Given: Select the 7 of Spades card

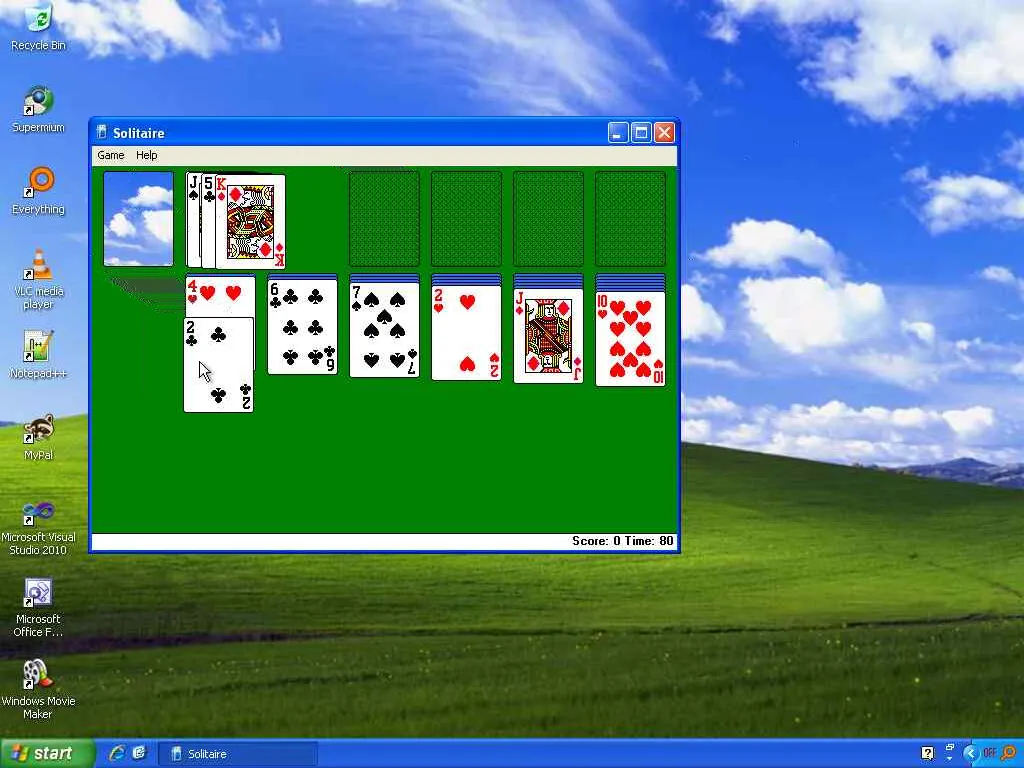Looking at the screenshot, I should click(x=385, y=330).
